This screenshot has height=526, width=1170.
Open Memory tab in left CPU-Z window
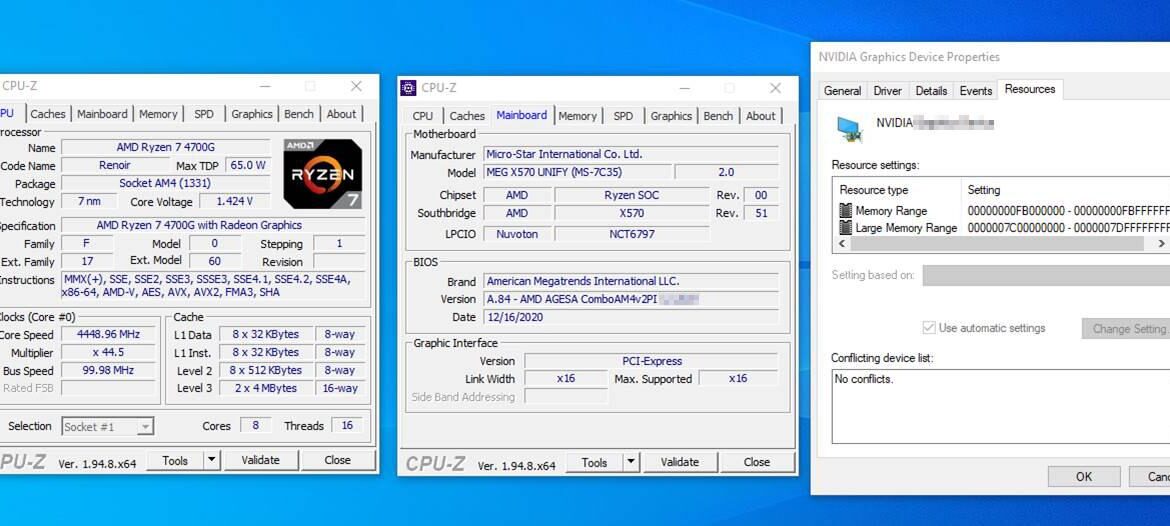pyautogui.click(x=158, y=114)
